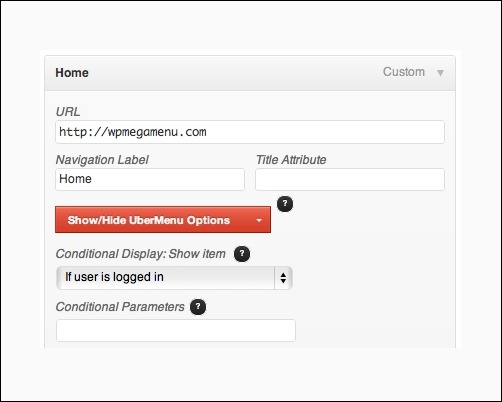
Task: Click the Conditional Parameters label text
Action: 120,307
